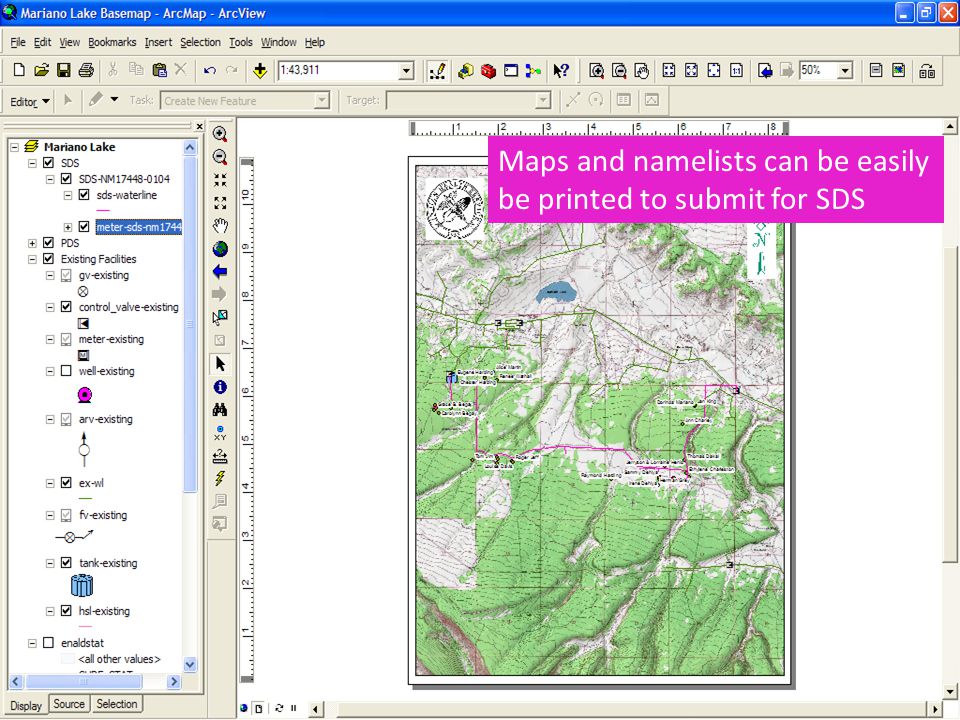This screenshot has height=720, width=960.
Task: Select the Measure tool
Action: (x=220, y=456)
